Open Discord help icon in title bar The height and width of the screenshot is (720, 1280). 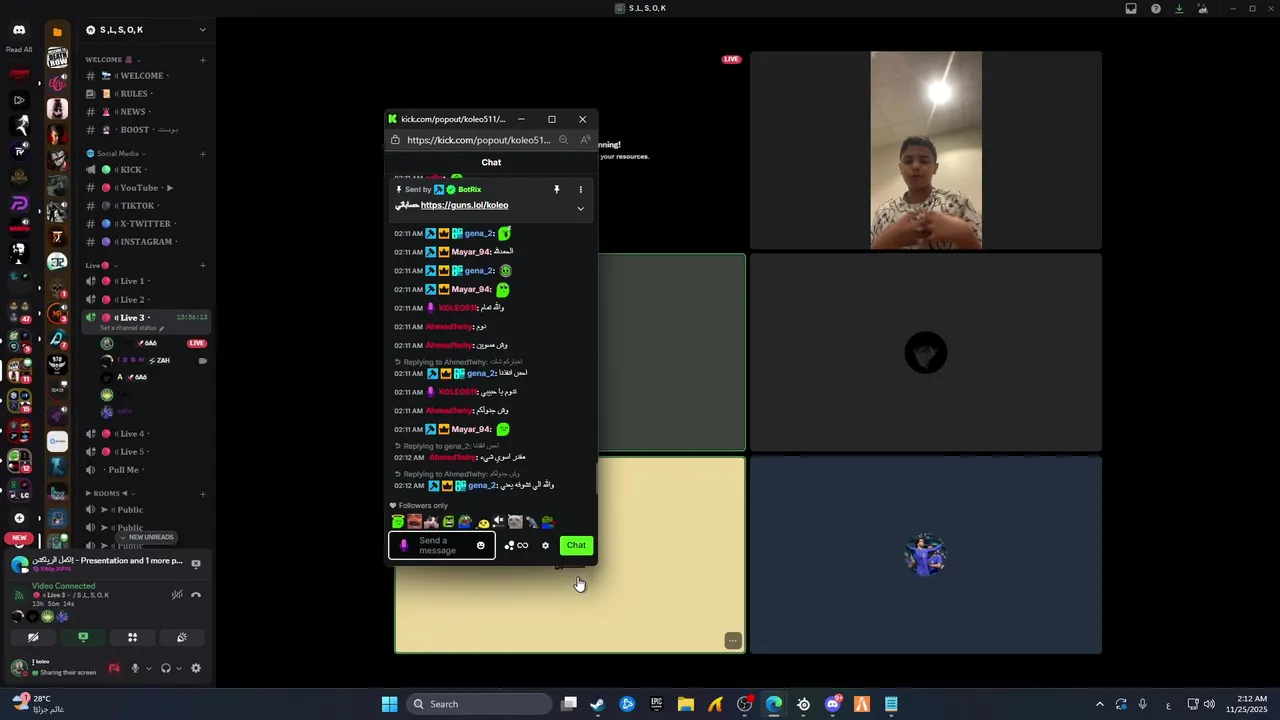[x=1156, y=8]
